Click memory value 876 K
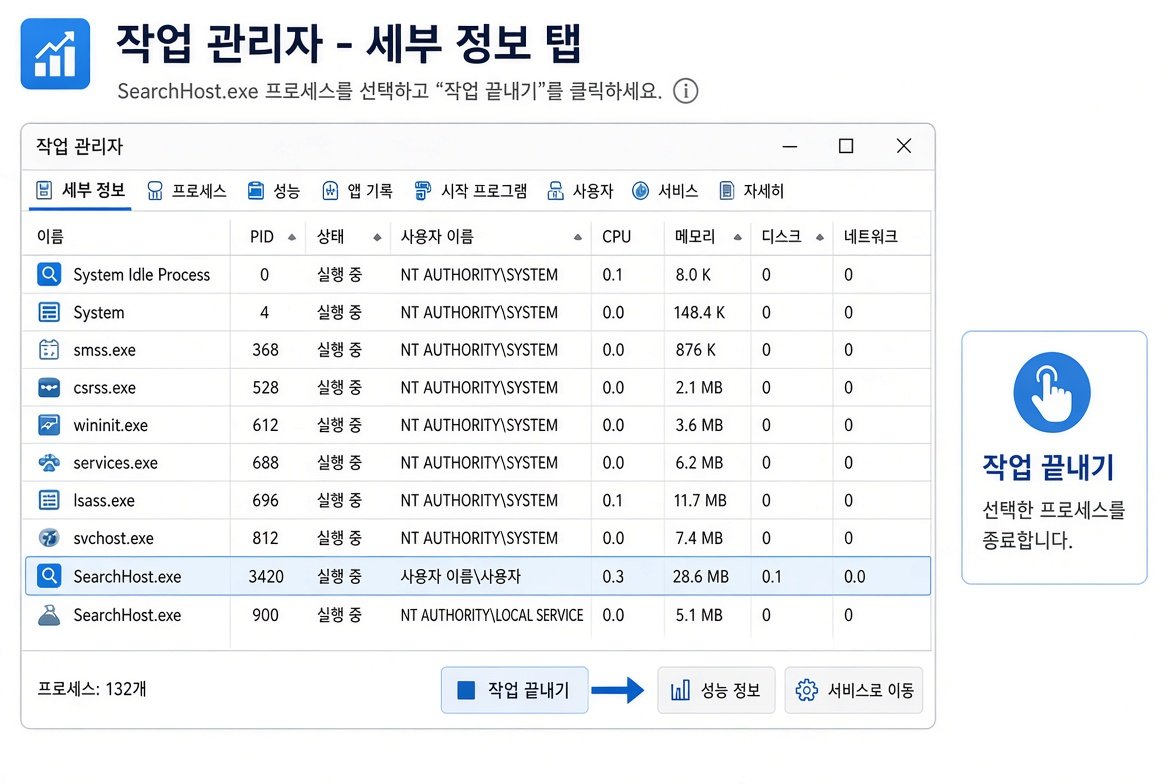The height and width of the screenshot is (784, 1168). 695,350
